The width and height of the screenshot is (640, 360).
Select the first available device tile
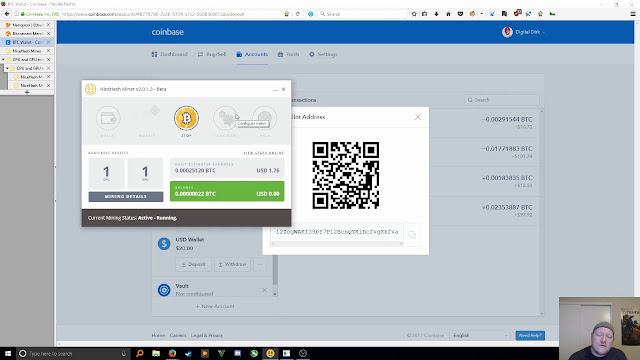point(107,173)
